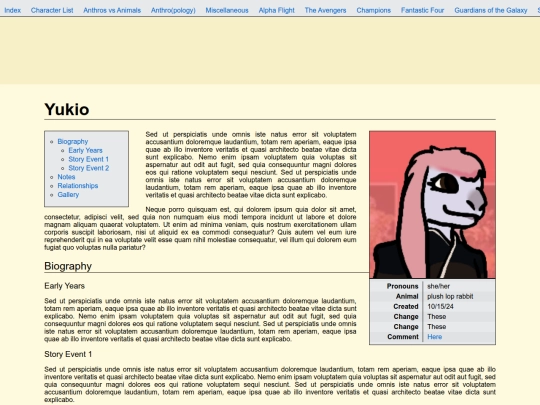Select the Comment label in infobox
The height and width of the screenshot is (405, 540).
403,337
